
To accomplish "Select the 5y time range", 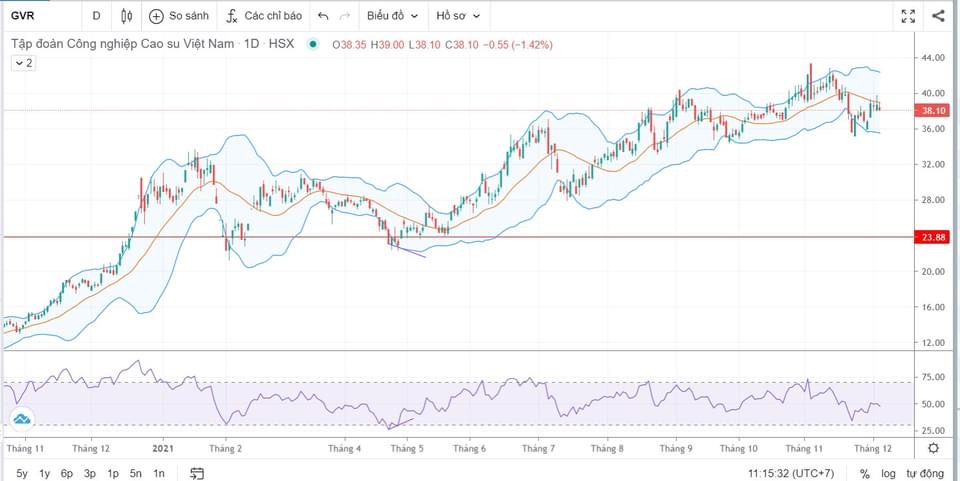I will coord(22,473).
